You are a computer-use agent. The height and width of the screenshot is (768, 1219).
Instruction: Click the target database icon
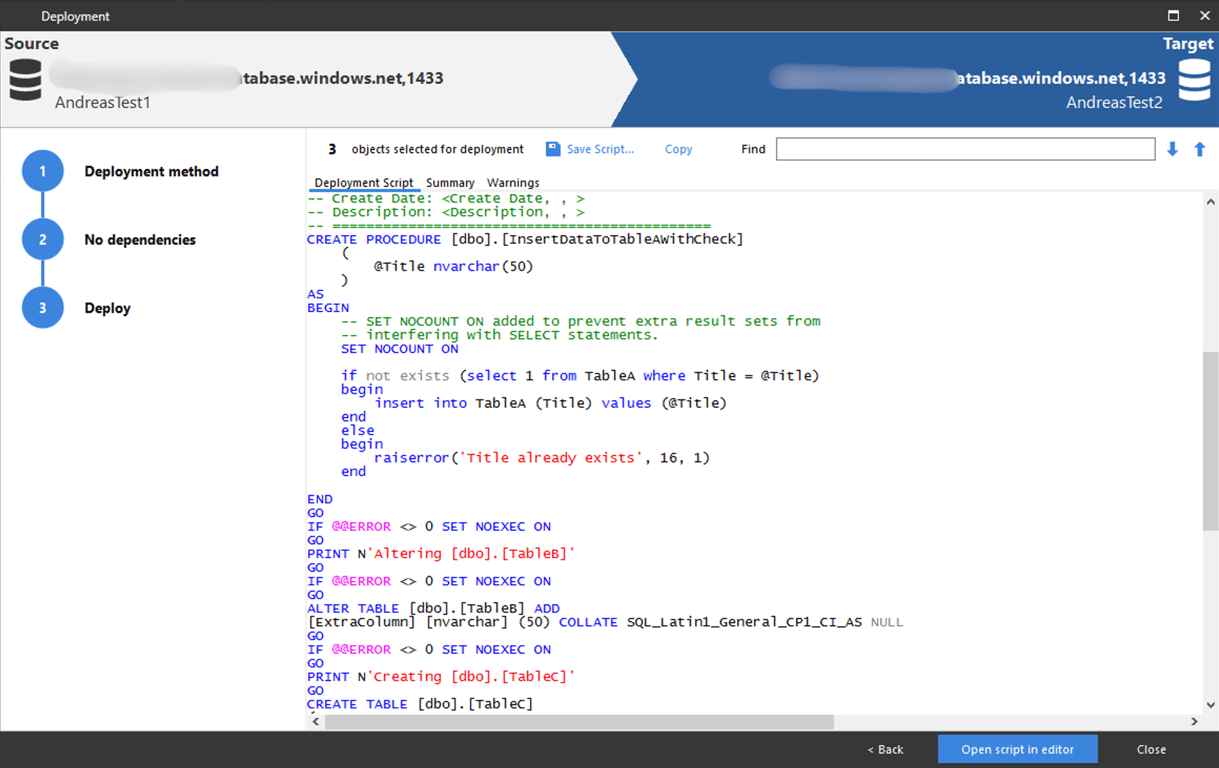pyautogui.click(x=1194, y=80)
